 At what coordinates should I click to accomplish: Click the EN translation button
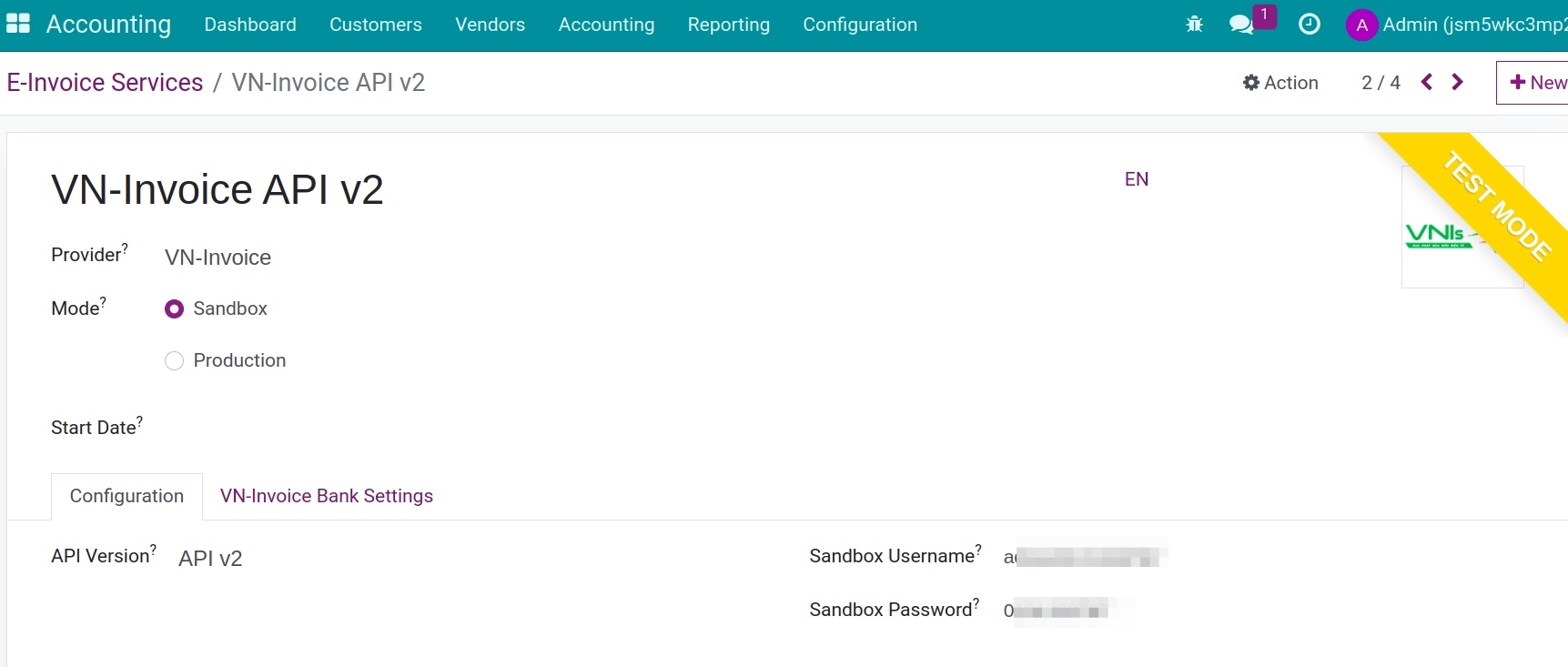click(x=1137, y=179)
